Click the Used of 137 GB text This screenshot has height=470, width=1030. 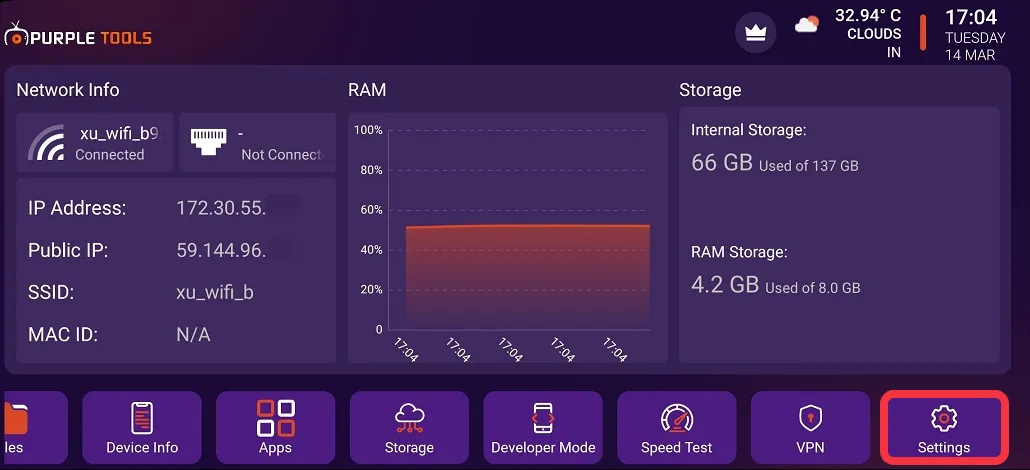click(809, 166)
